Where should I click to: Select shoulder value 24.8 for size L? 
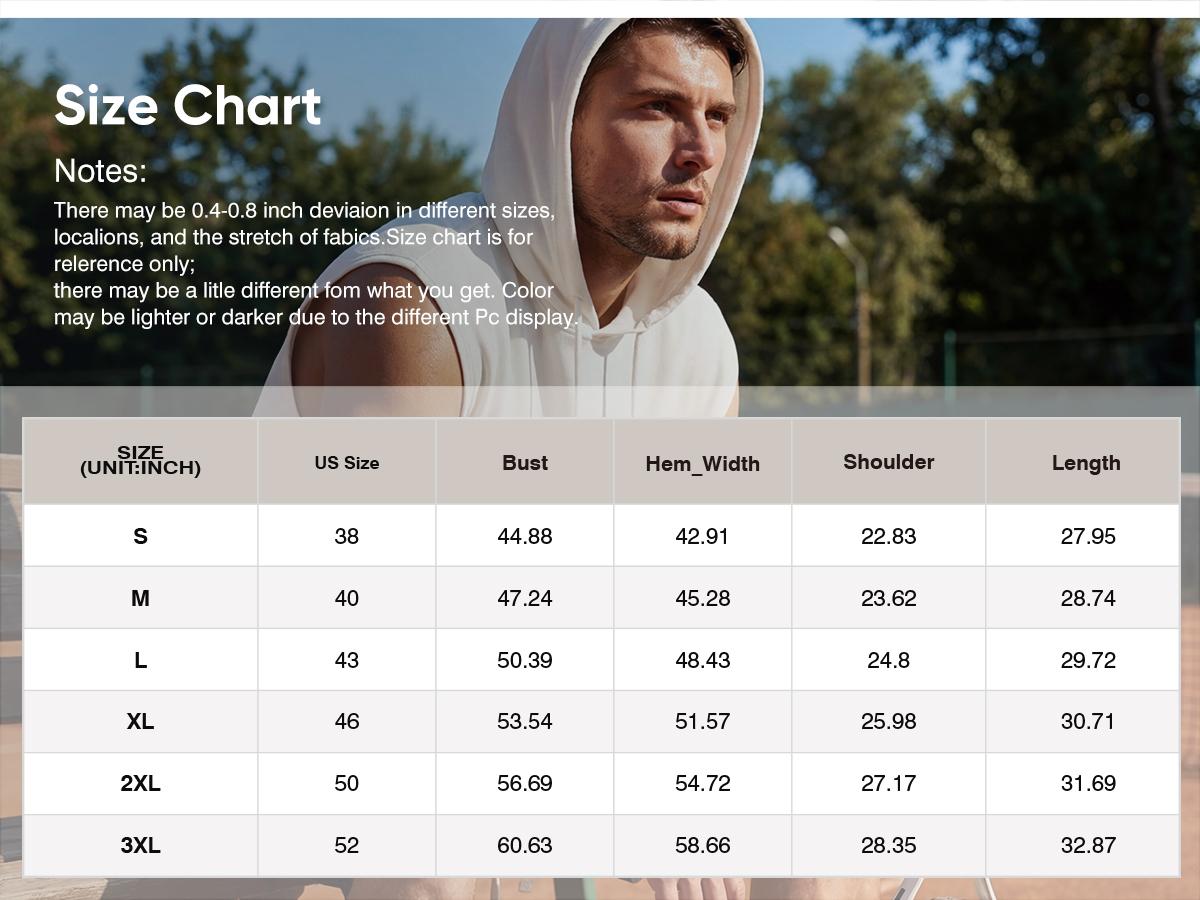[888, 660]
